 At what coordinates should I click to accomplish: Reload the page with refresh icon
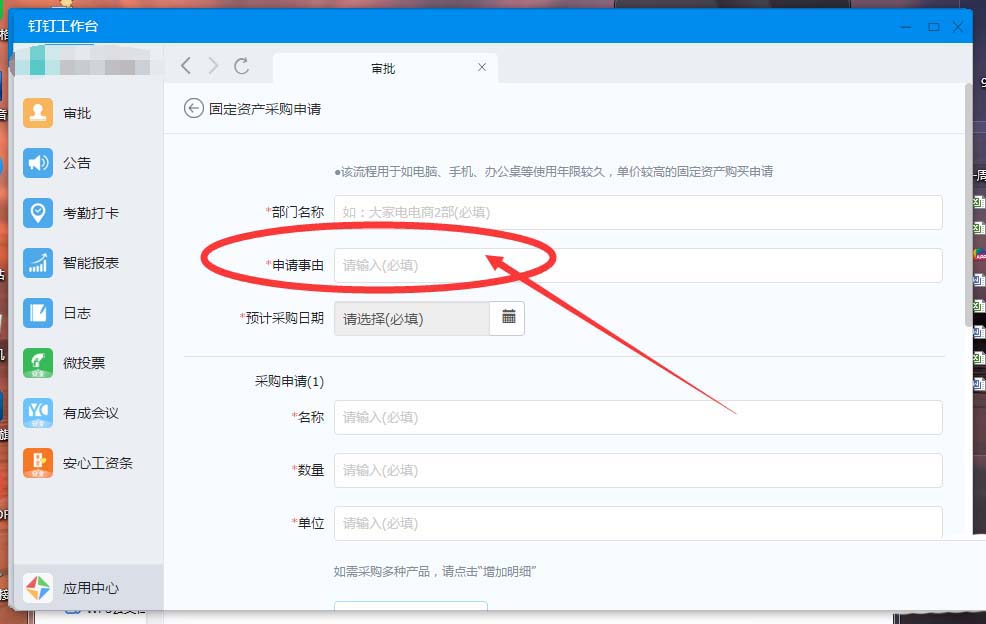[241, 65]
